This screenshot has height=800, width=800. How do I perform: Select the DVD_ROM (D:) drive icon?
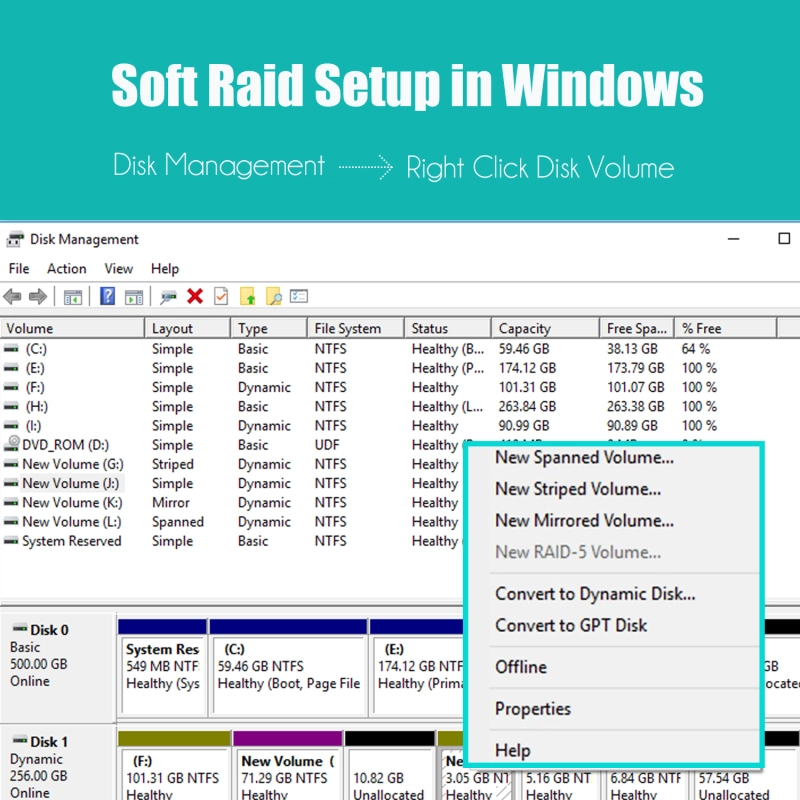13,444
